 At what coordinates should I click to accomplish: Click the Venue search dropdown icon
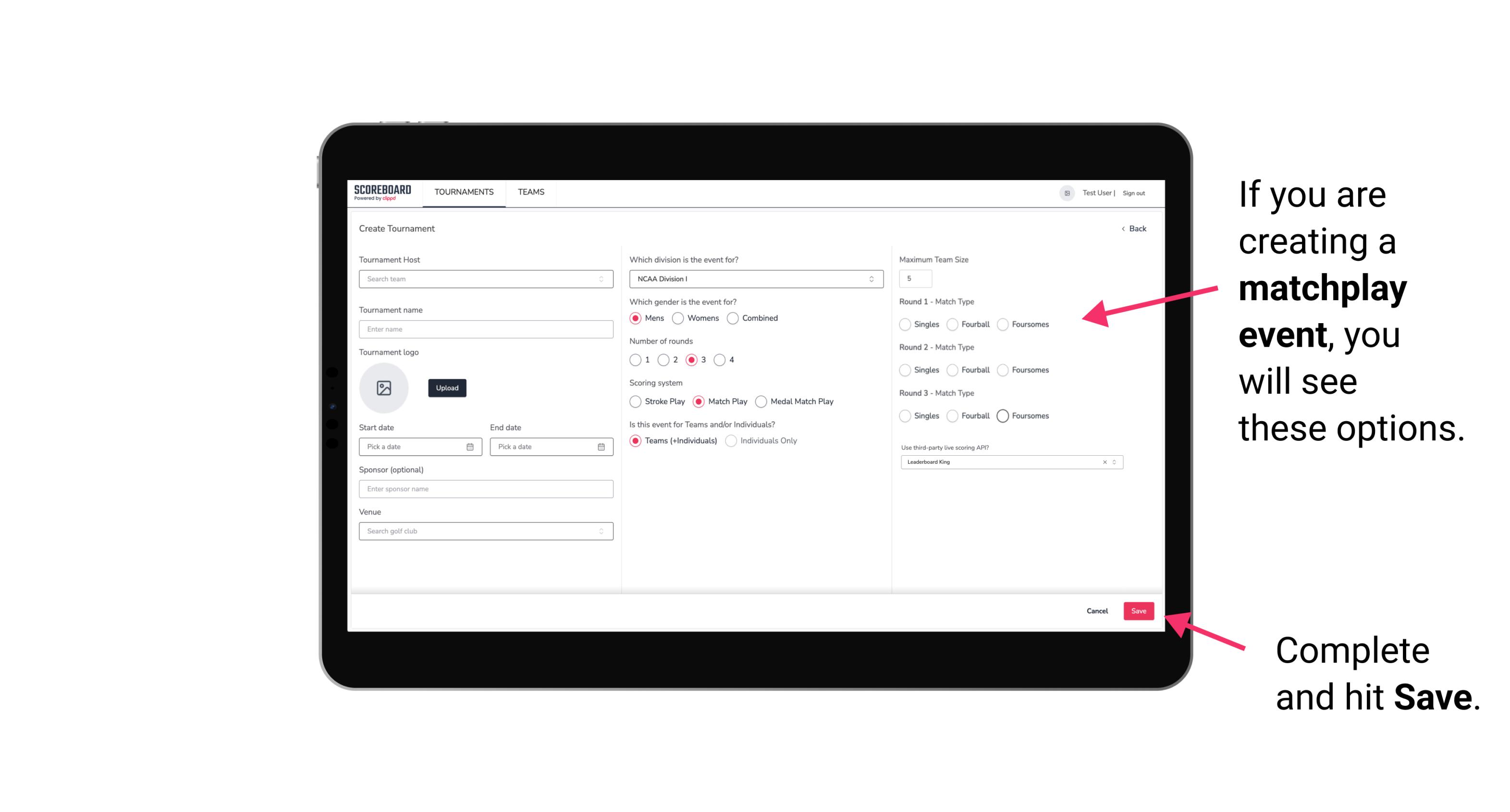click(600, 531)
